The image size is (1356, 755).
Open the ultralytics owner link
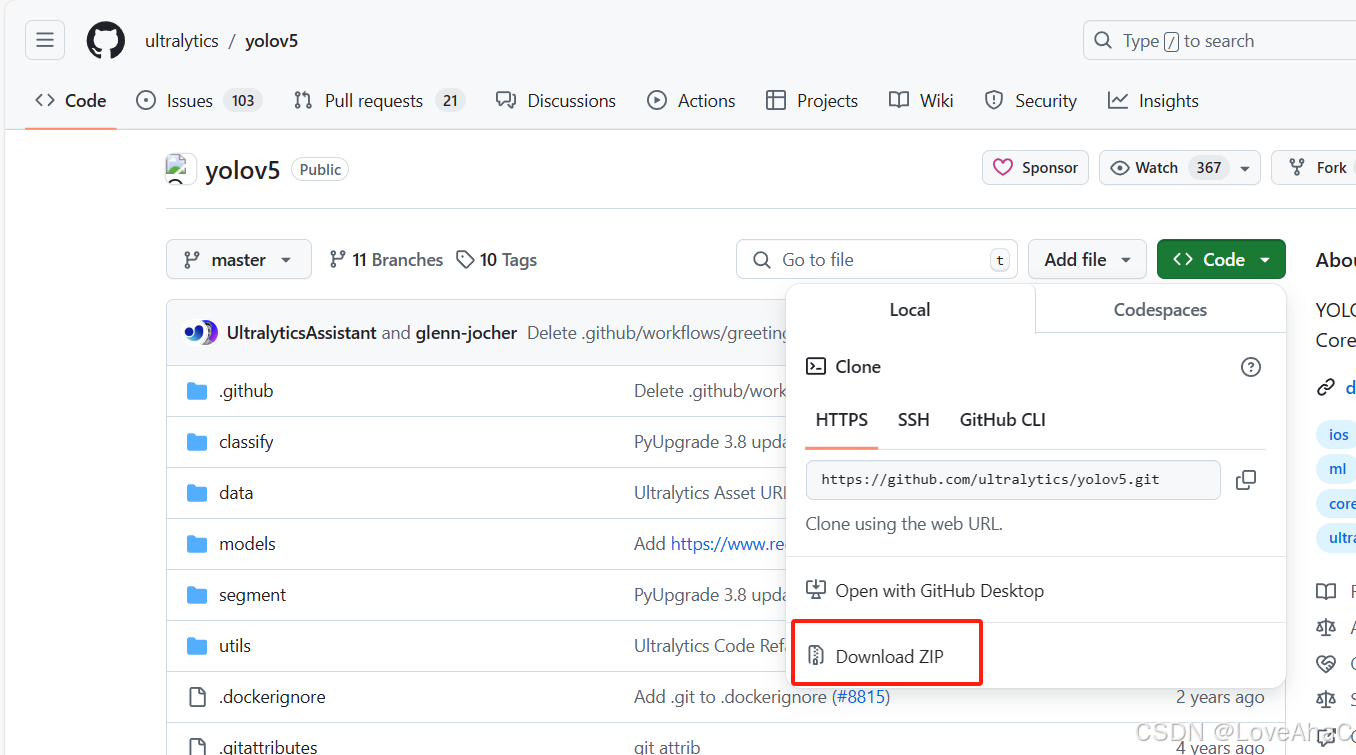[181, 41]
